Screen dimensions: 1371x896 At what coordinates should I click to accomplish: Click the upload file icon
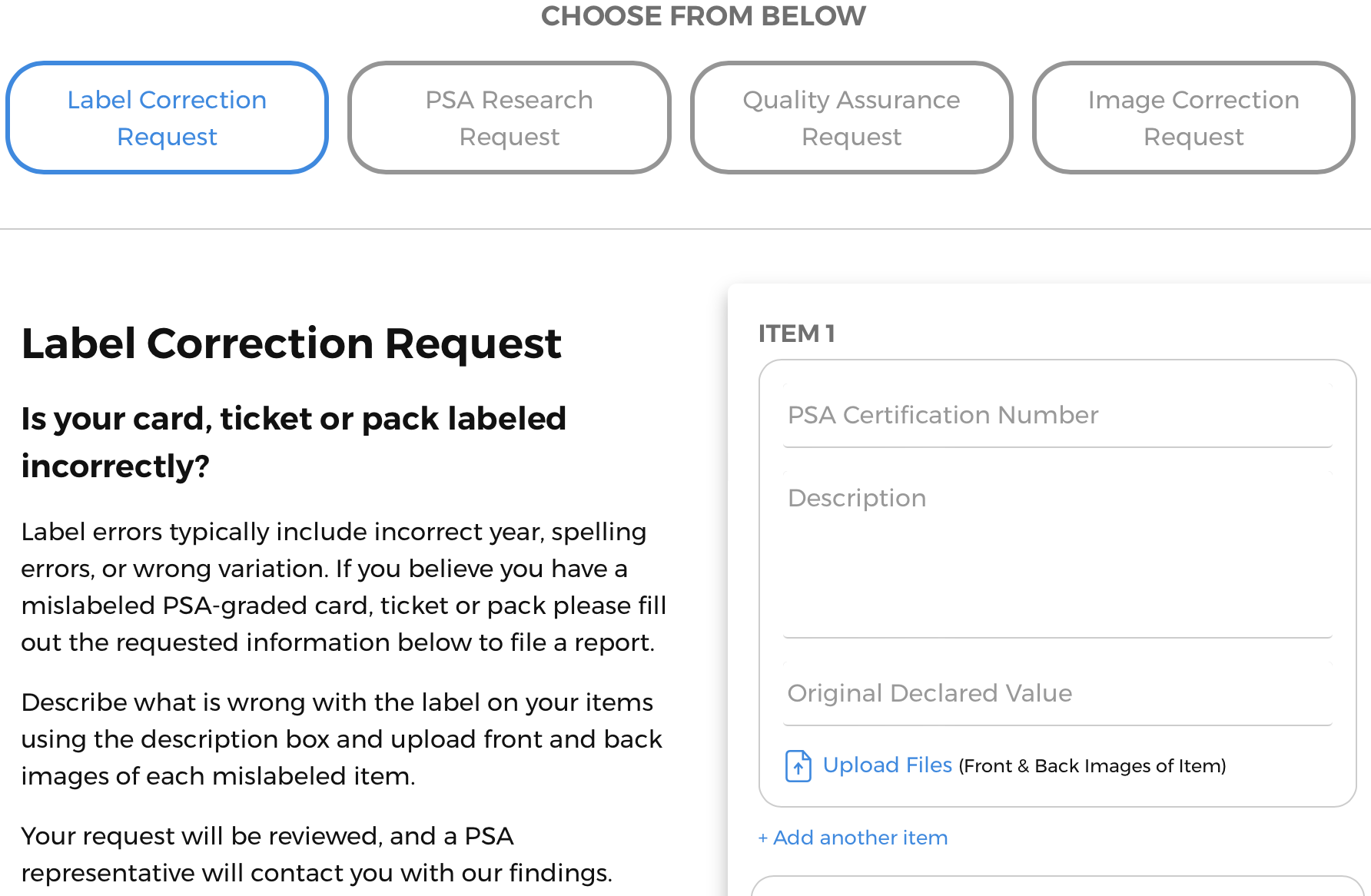pyautogui.click(x=798, y=765)
